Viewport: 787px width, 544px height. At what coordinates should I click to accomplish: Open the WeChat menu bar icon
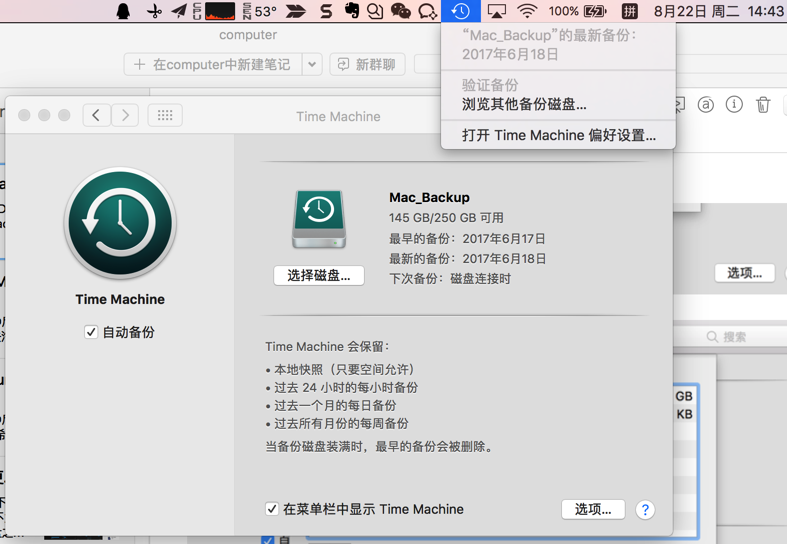coord(401,11)
